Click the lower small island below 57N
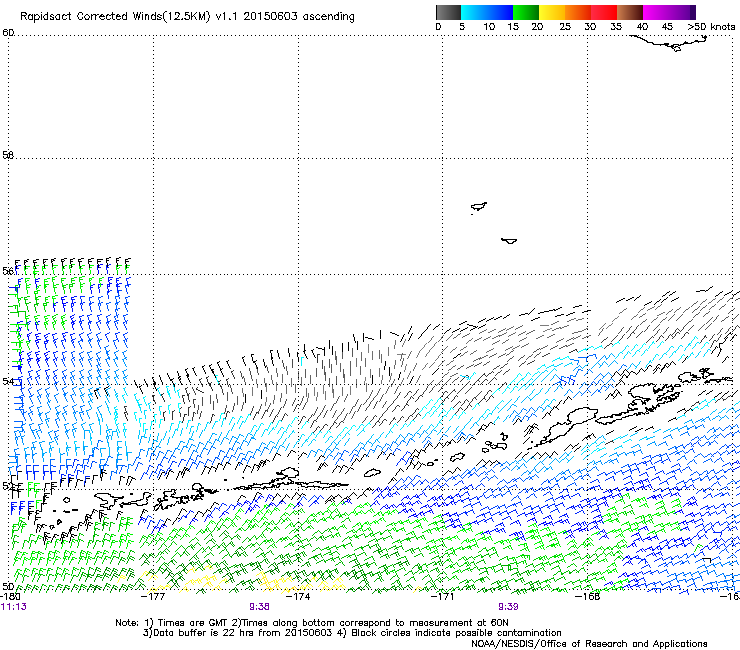This screenshot has height=650, width=740. coord(509,241)
